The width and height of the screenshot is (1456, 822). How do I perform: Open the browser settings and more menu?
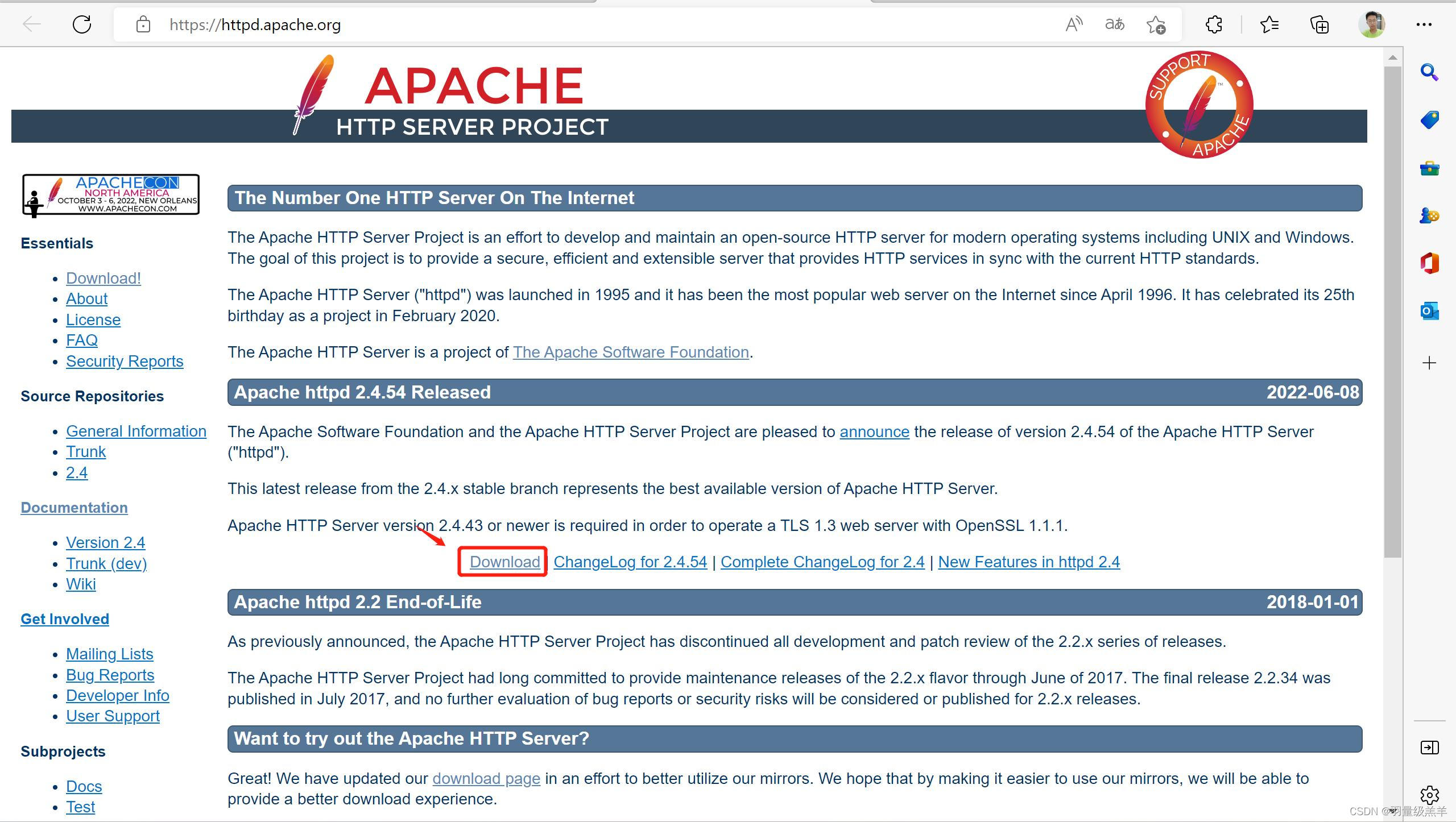point(1424,24)
